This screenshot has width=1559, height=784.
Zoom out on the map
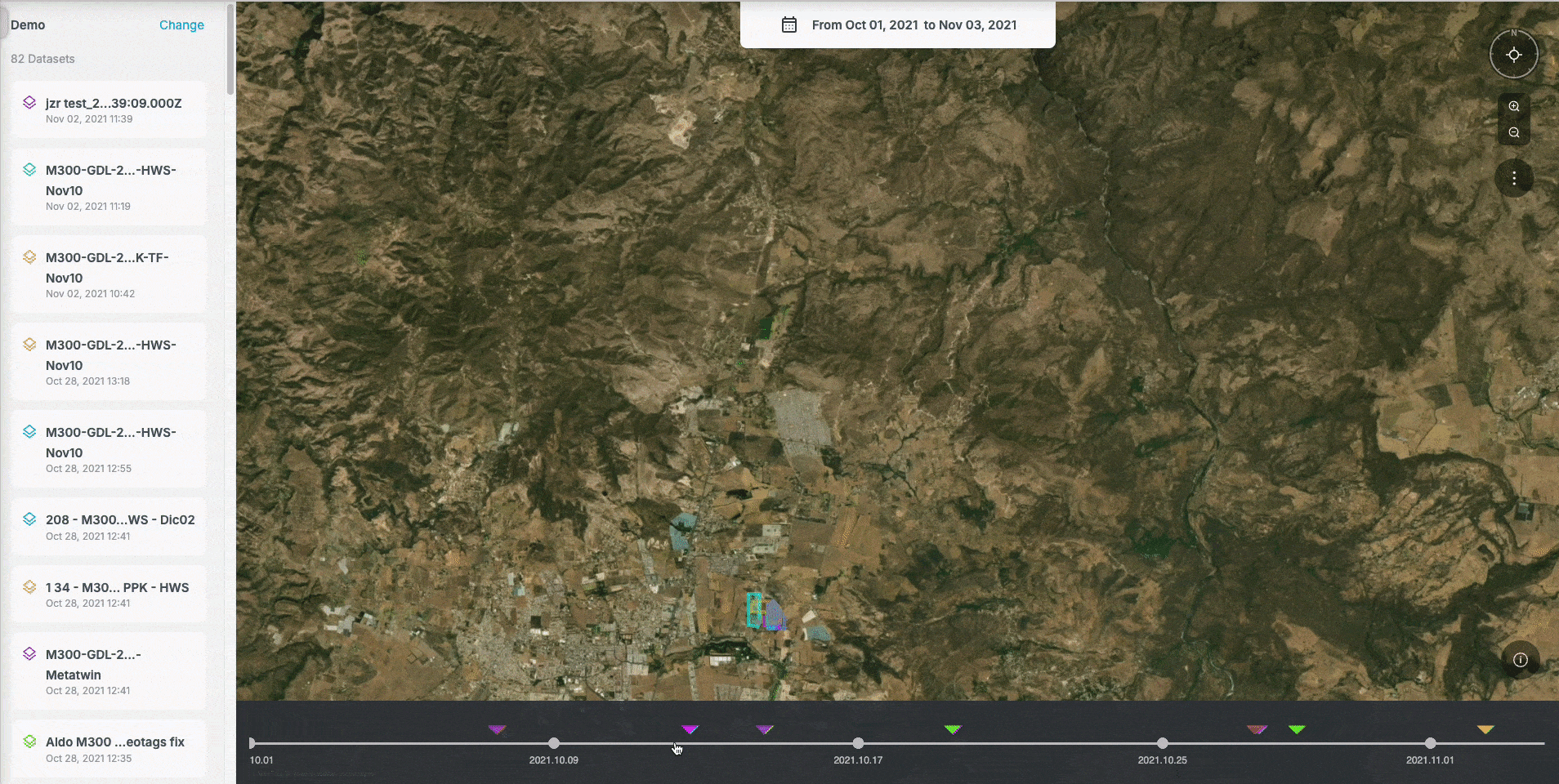(x=1513, y=132)
